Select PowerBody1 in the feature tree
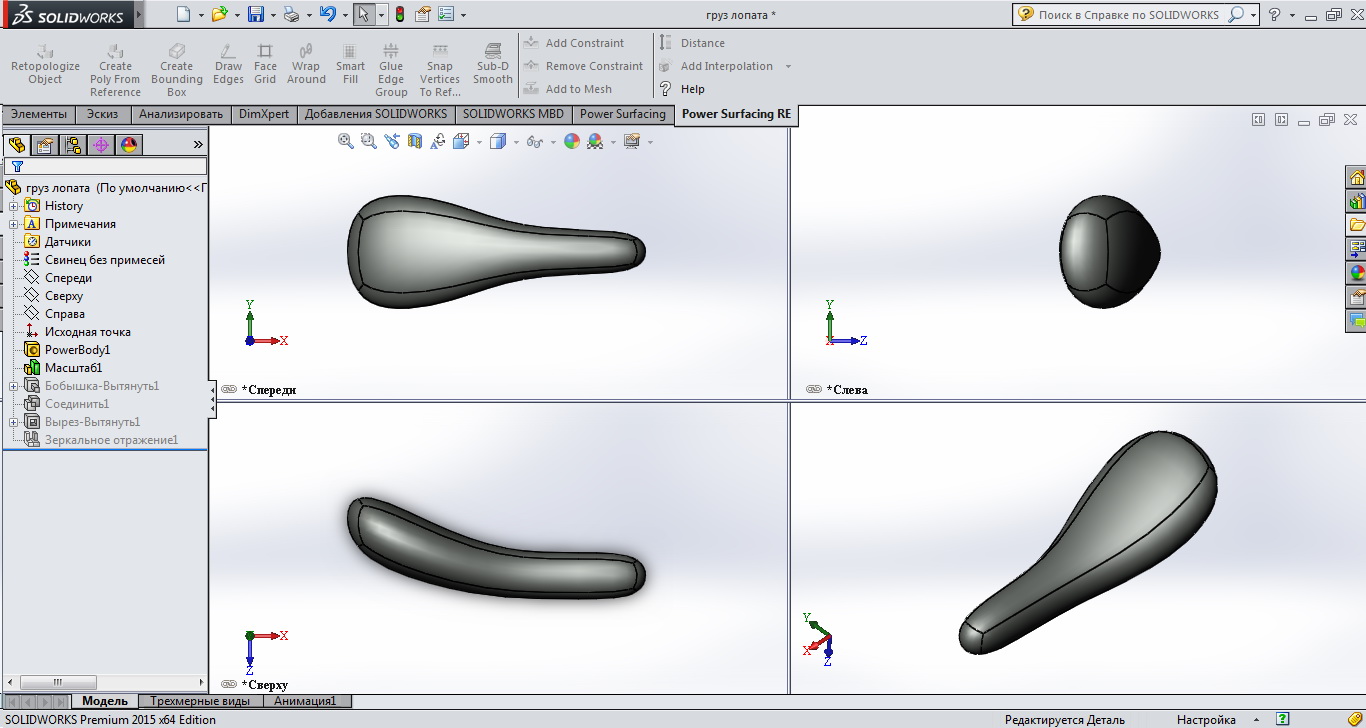 77,350
